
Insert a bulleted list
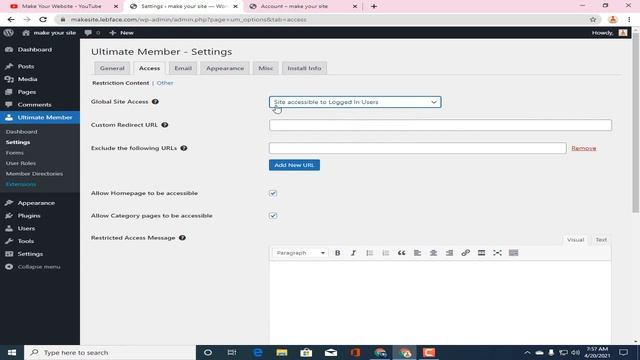[369, 253]
